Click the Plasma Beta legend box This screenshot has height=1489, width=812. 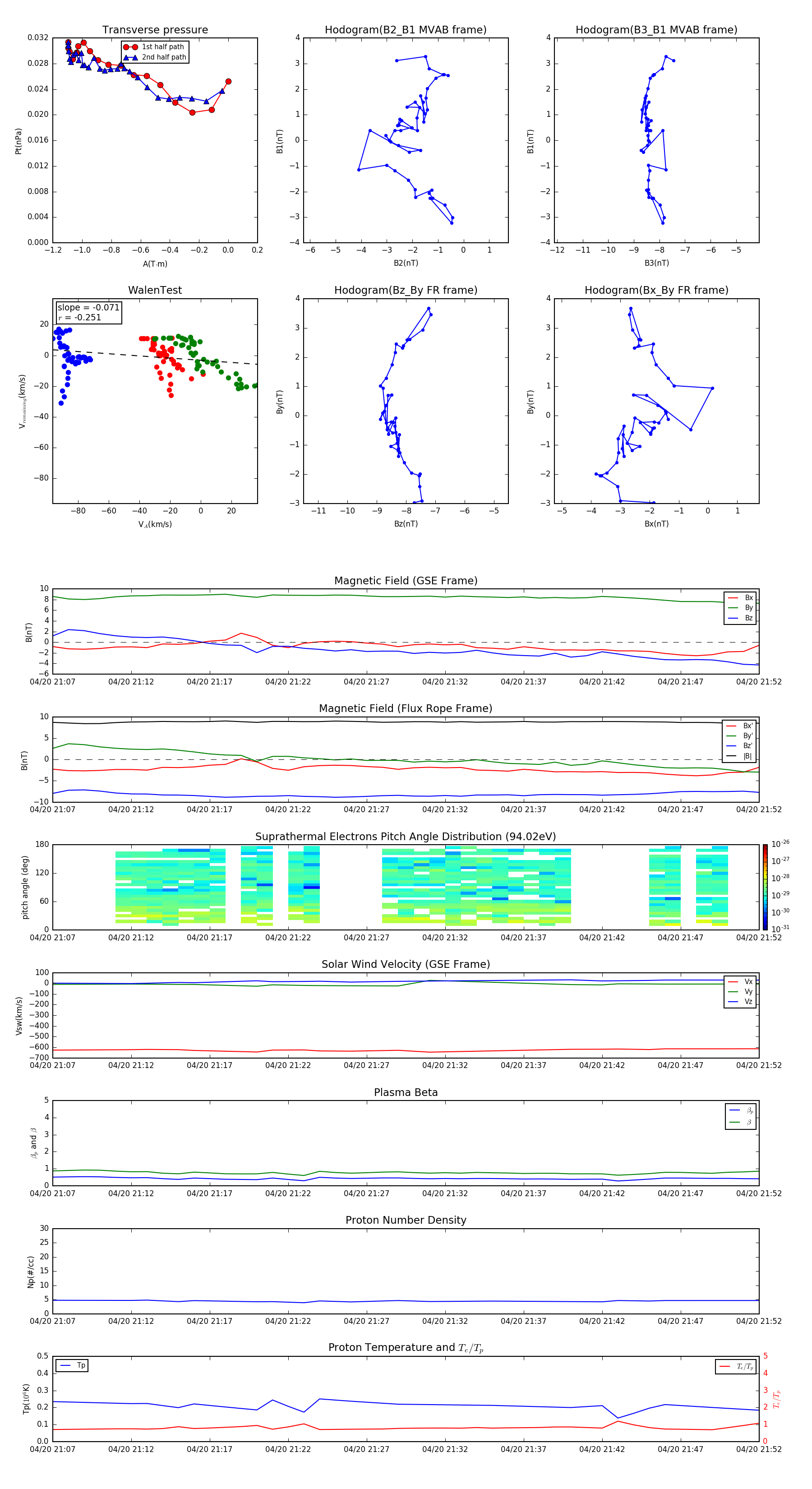click(x=740, y=1116)
